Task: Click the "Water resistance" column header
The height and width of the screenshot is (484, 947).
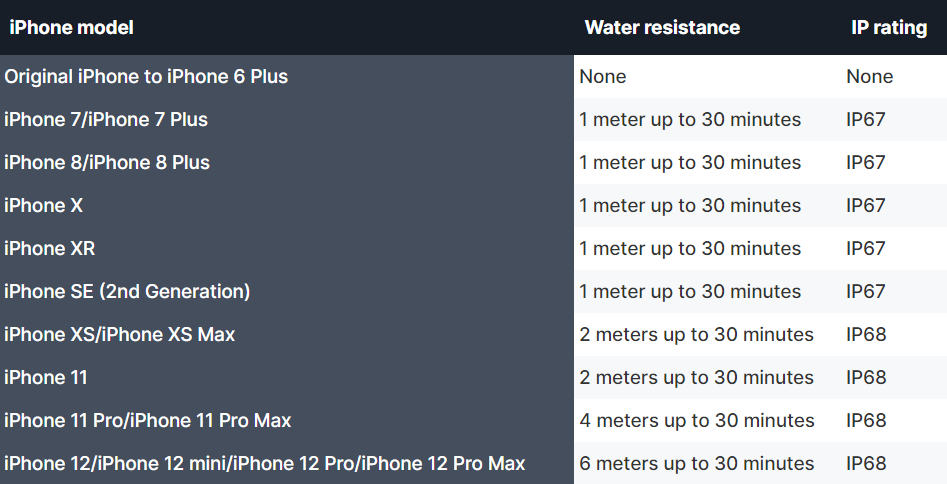Action: (x=662, y=28)
